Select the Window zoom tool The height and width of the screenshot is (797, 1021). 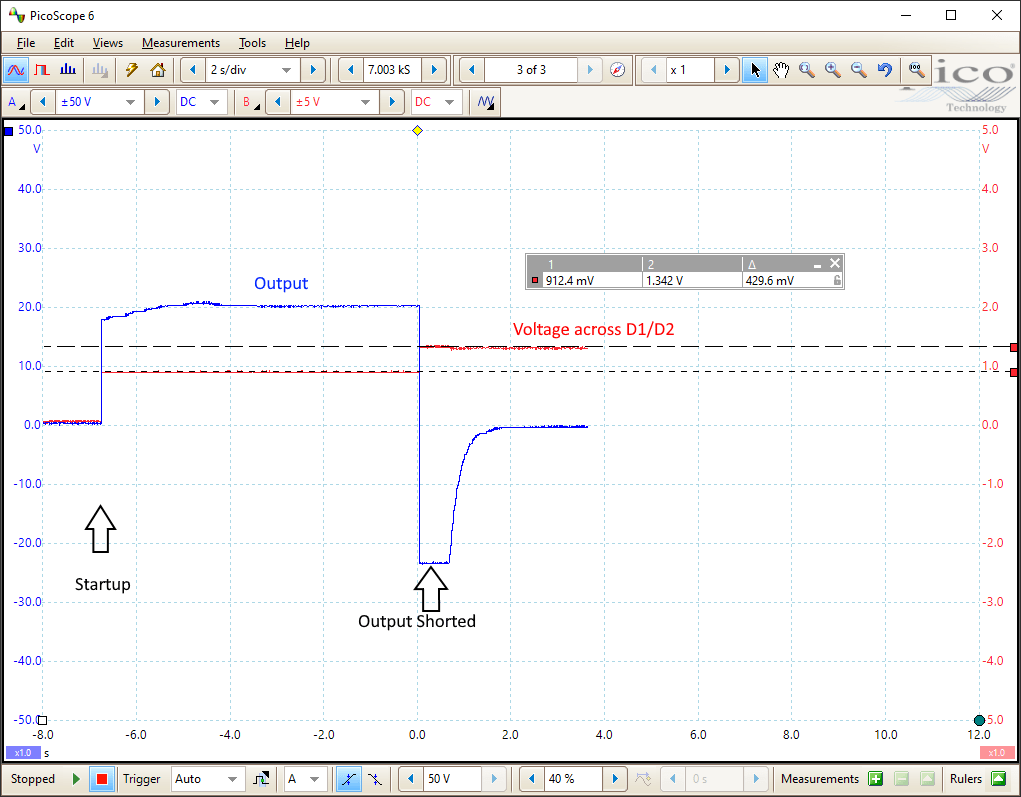tap(807, 70)
